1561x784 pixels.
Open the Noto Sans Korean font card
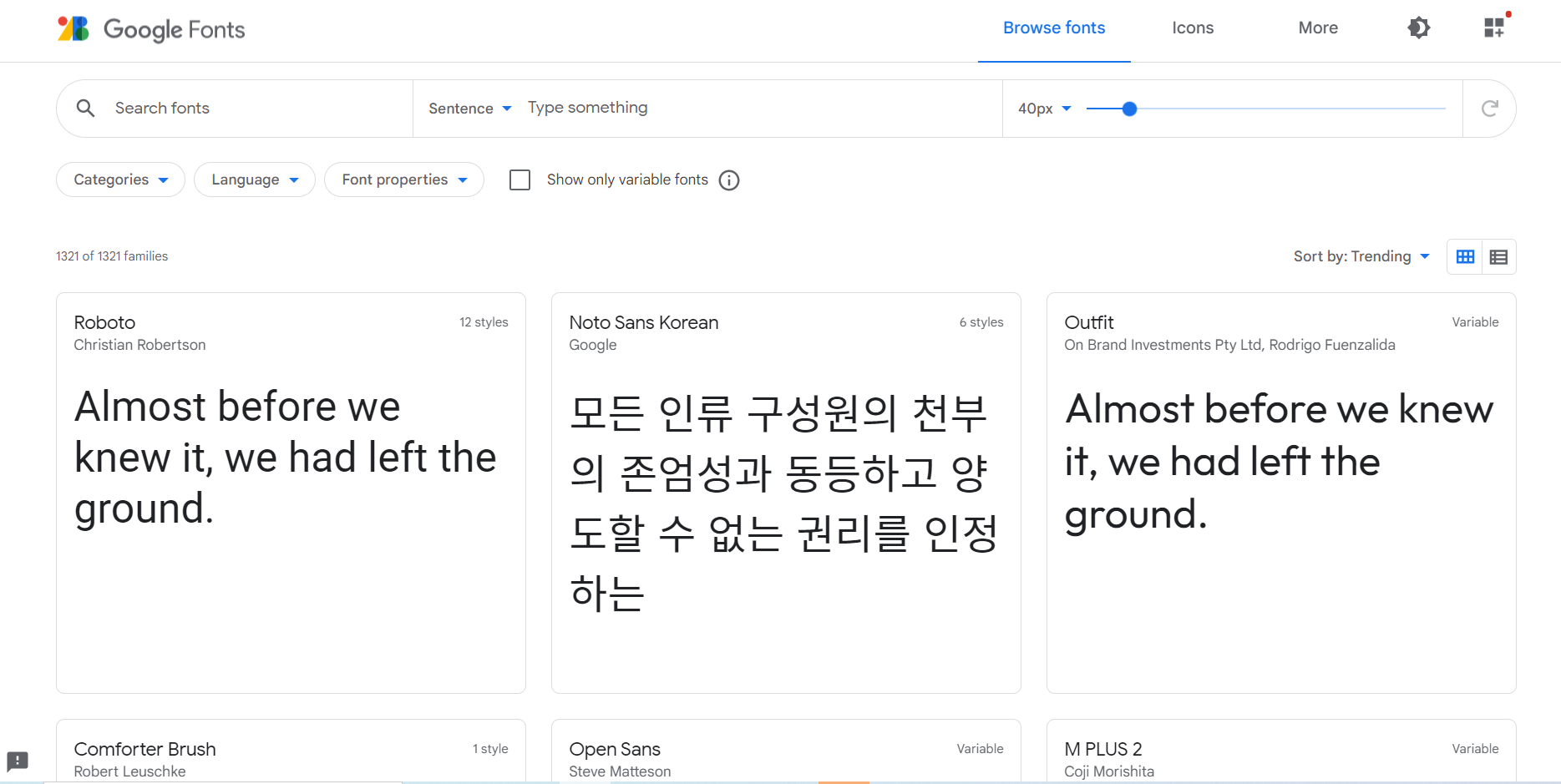786,493
